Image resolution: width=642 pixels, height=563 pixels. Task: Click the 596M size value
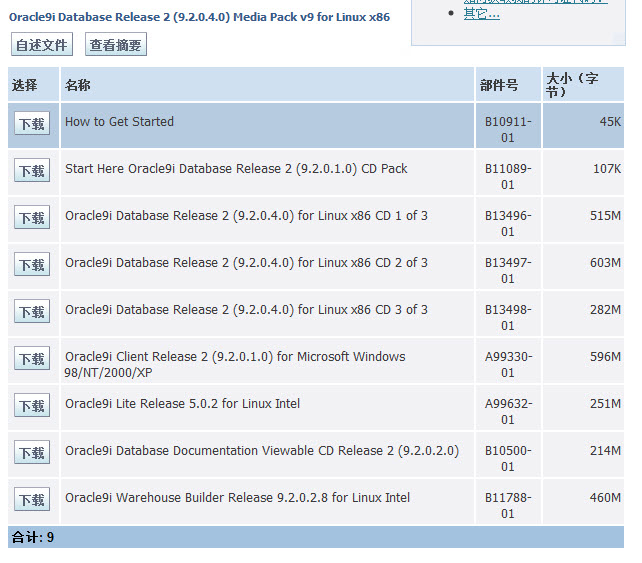click(x=606, y=357)
